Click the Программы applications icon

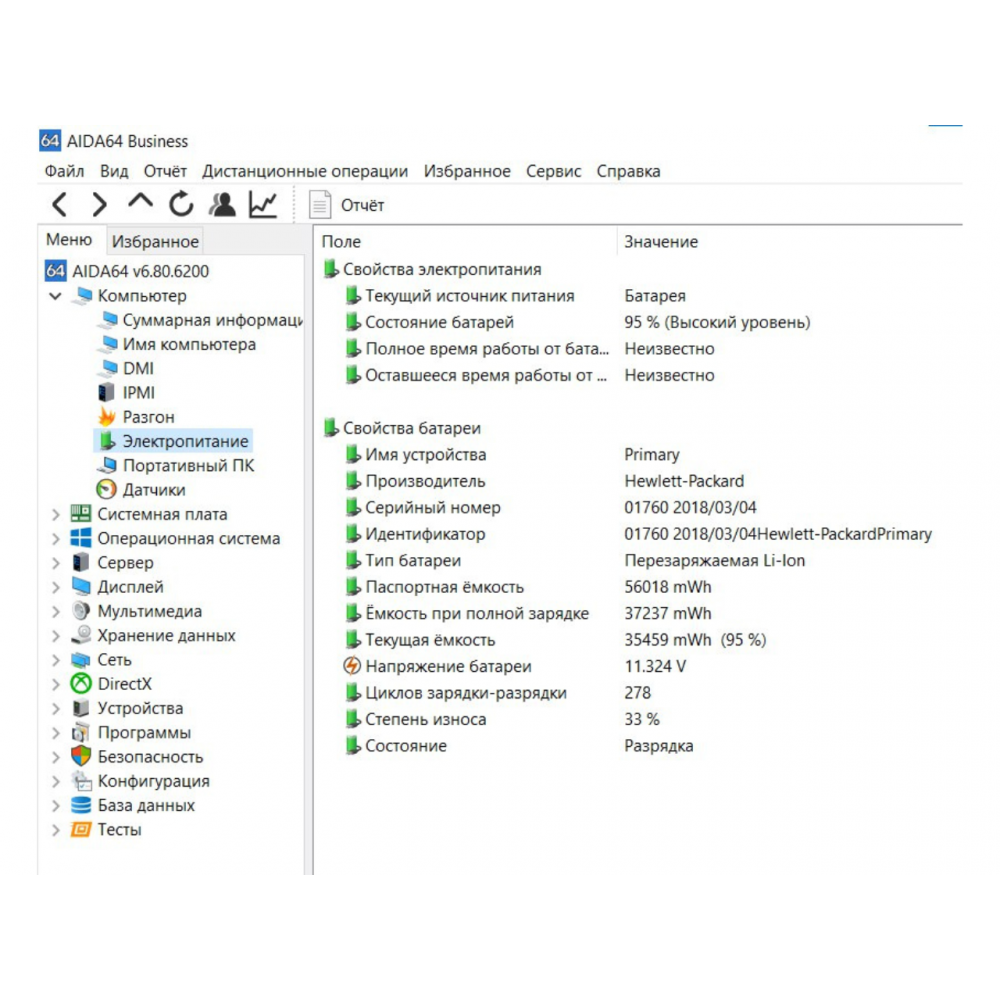(81, 732)
